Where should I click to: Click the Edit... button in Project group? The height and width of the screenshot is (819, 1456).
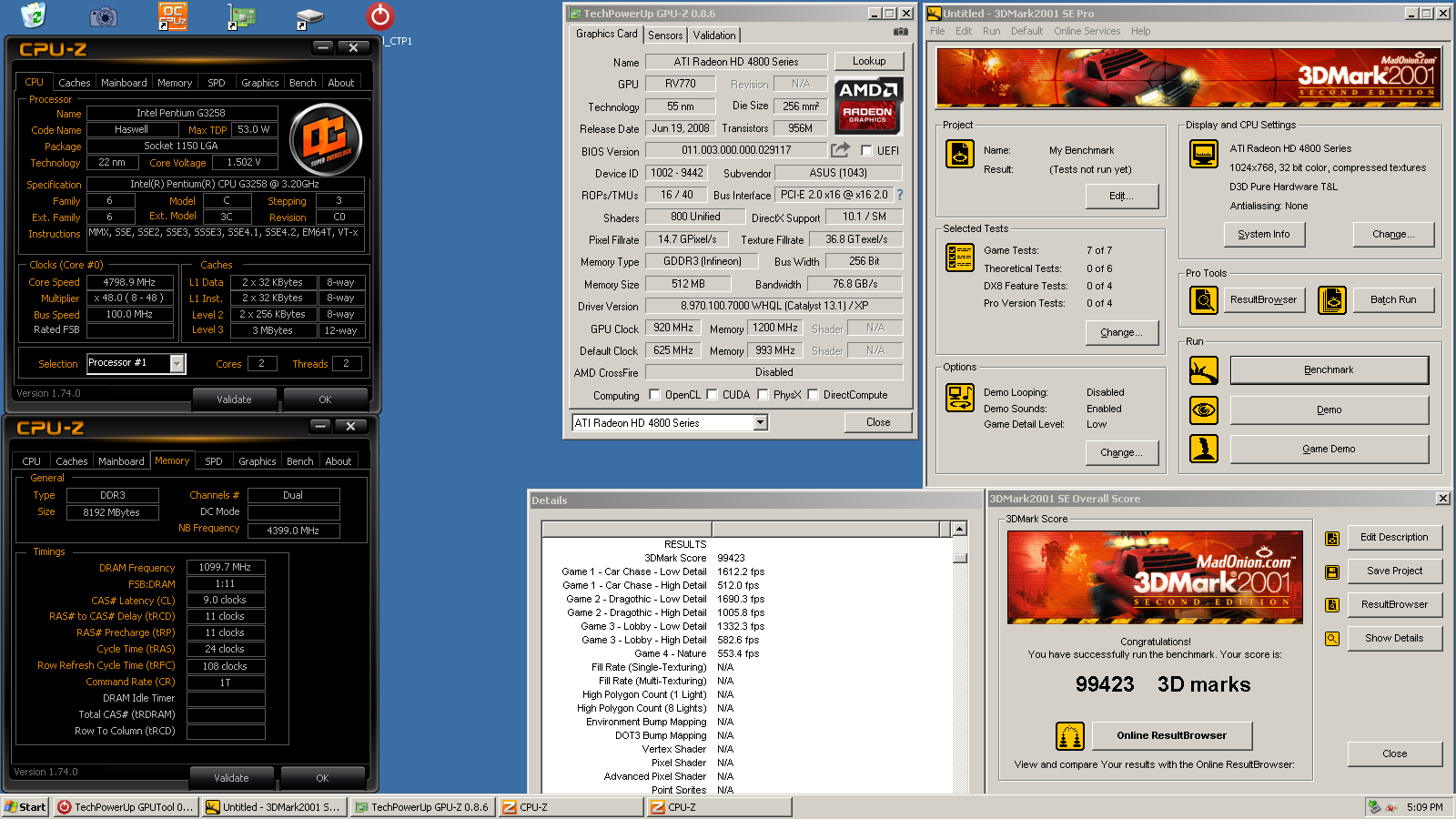(1121, 196)
